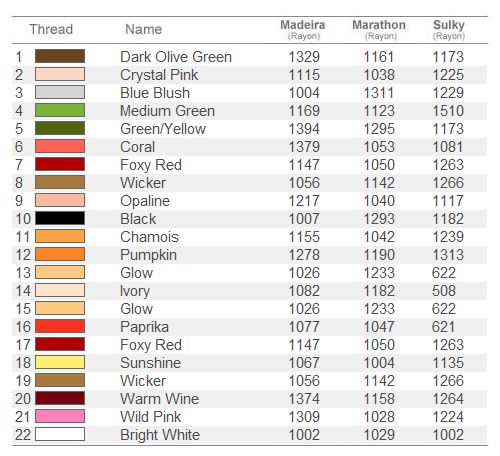
Task: Select the Paprika thread name
Action: coord(144,327)
